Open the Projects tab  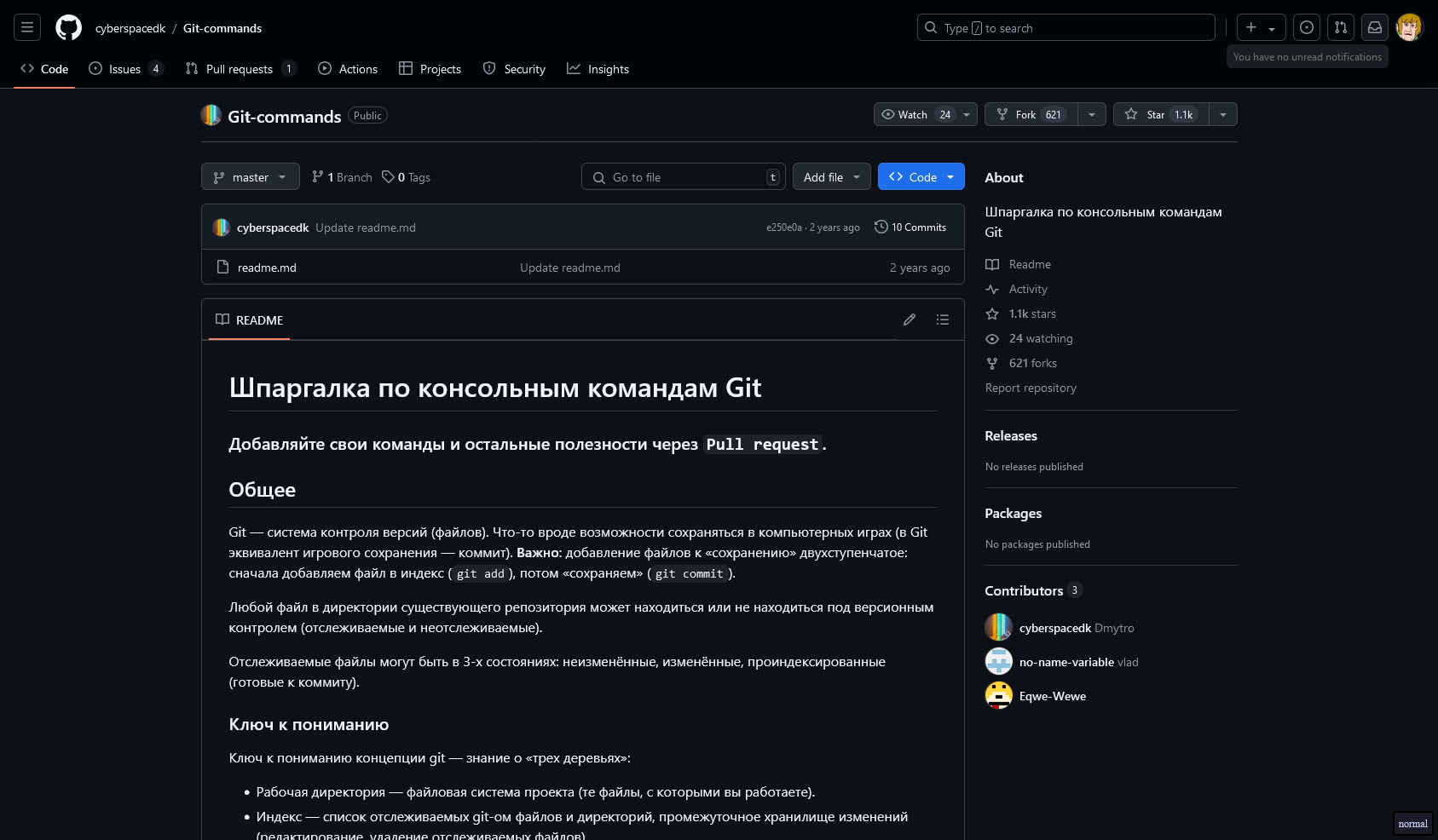(x=430, y=69)
